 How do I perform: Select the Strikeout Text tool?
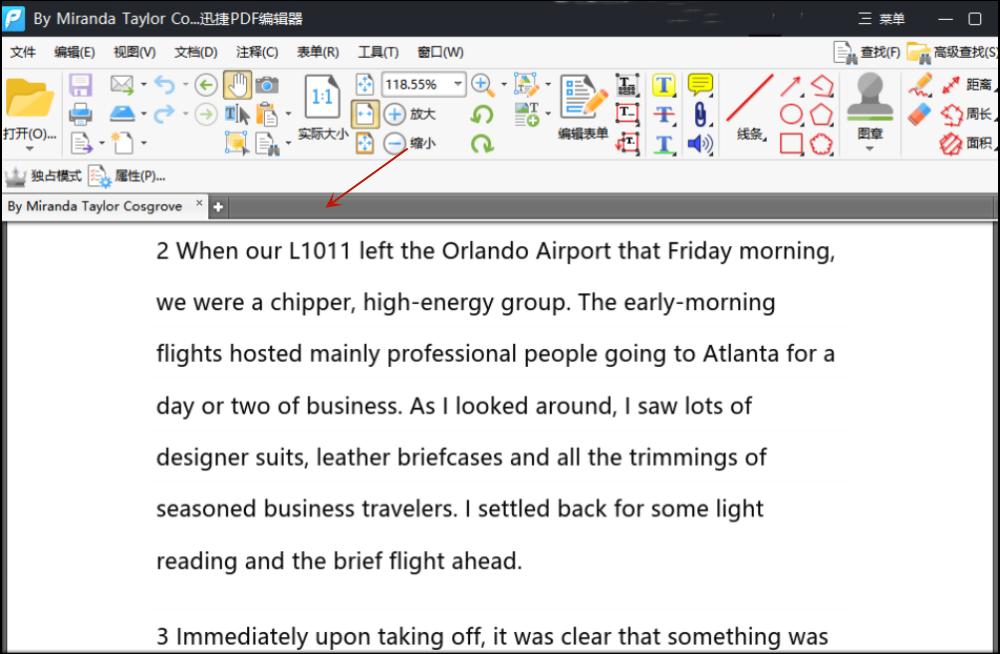[x=664, y=114]
